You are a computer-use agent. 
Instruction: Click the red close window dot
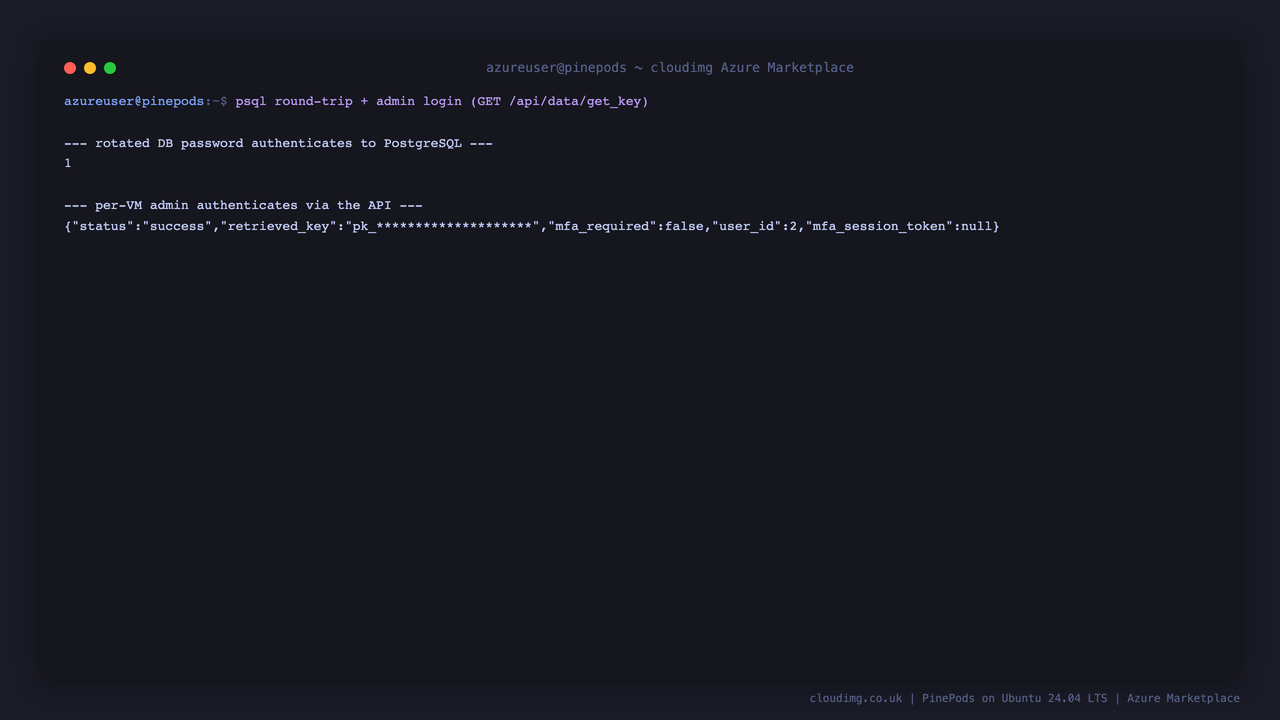point(70,68)
